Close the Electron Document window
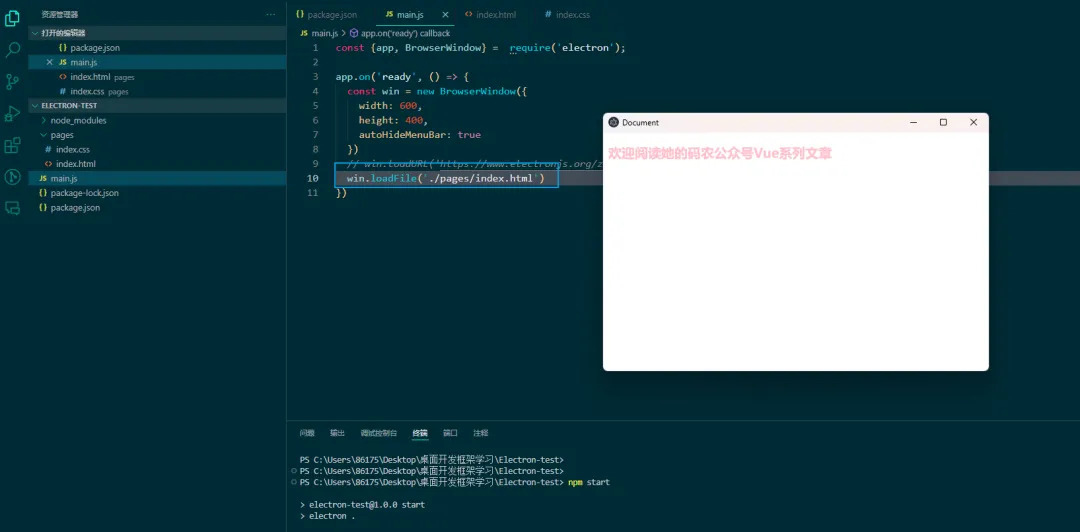 (x=973, y=122)
